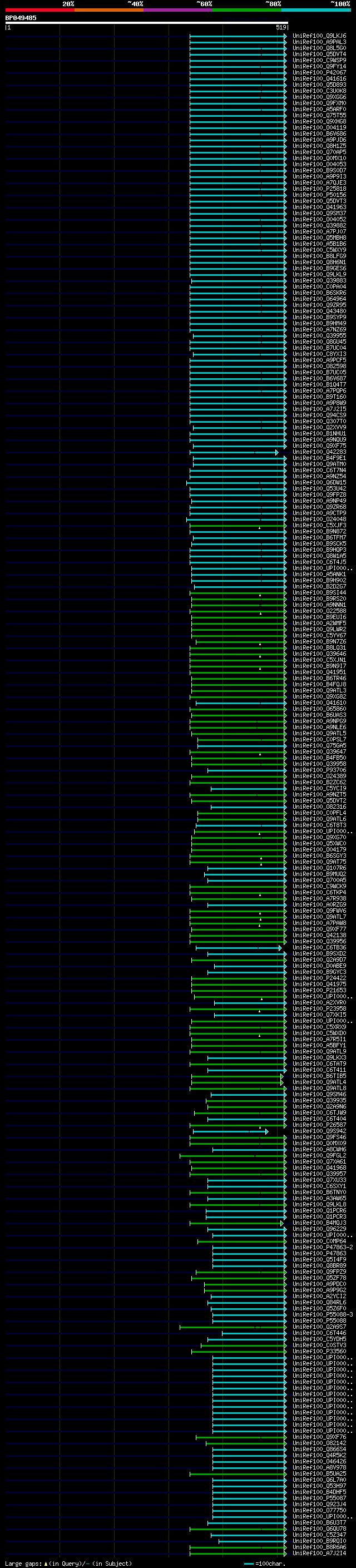Image resolution: width=356 pixels, height=1568 pixels.
Task: Click the white query sequence bar
Action: tap(147, 22)
